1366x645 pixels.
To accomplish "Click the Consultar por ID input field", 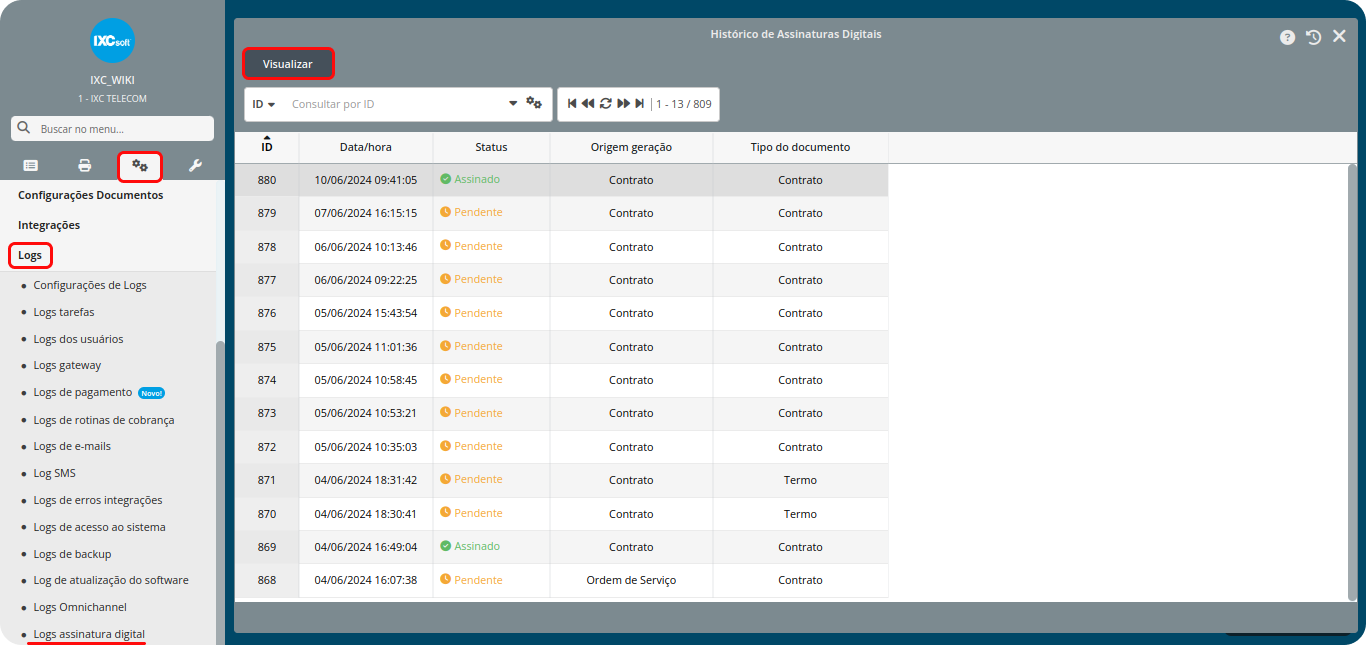I will [x=396, y=104].
